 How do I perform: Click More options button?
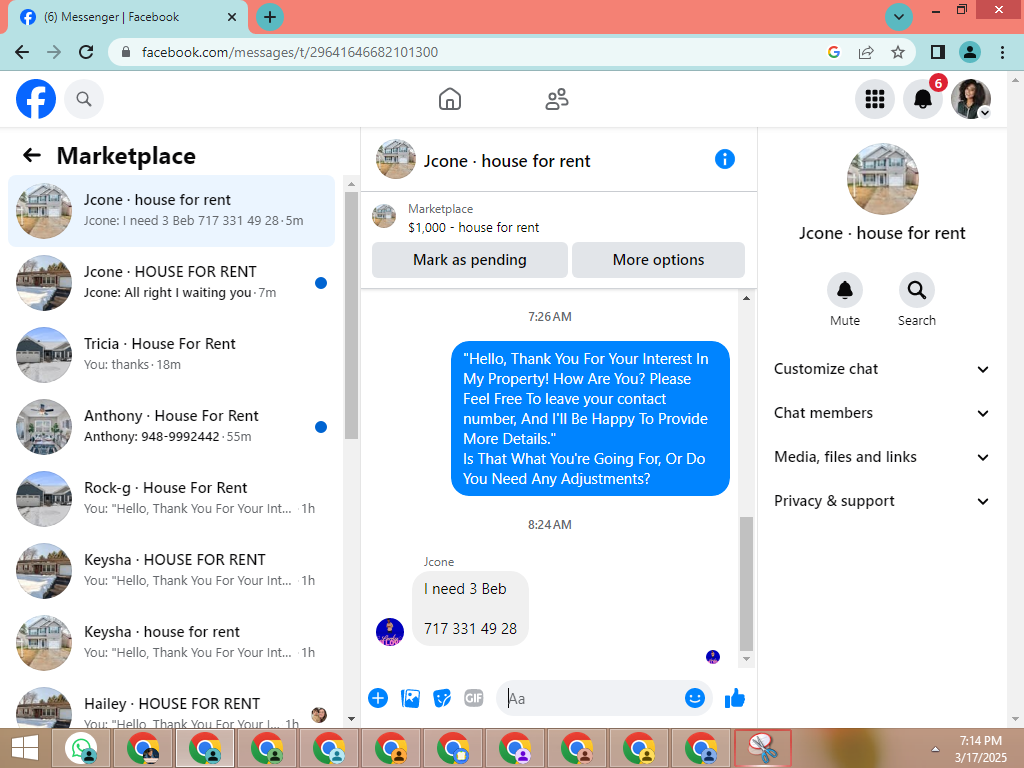[658, 260]
